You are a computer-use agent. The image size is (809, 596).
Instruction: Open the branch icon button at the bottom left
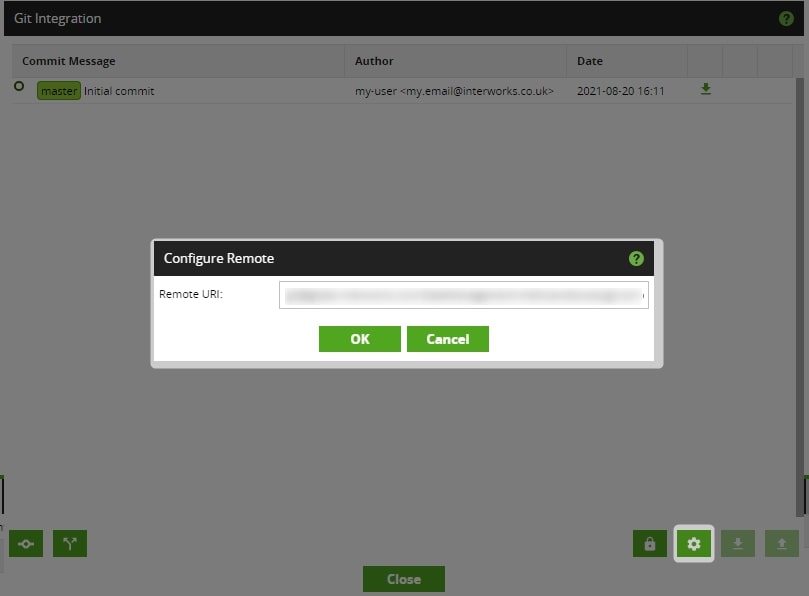(70, 543)
